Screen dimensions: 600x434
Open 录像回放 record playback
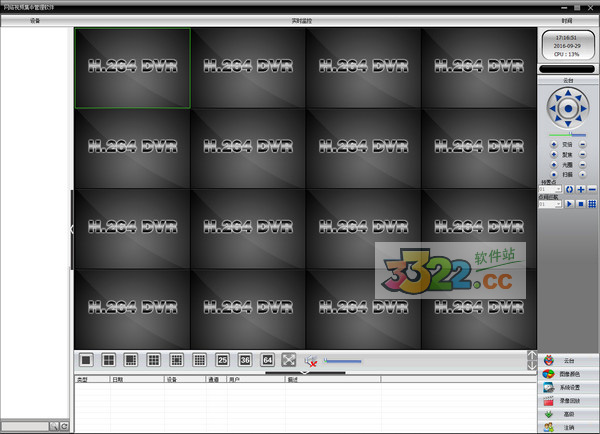(x=569, y=401)
